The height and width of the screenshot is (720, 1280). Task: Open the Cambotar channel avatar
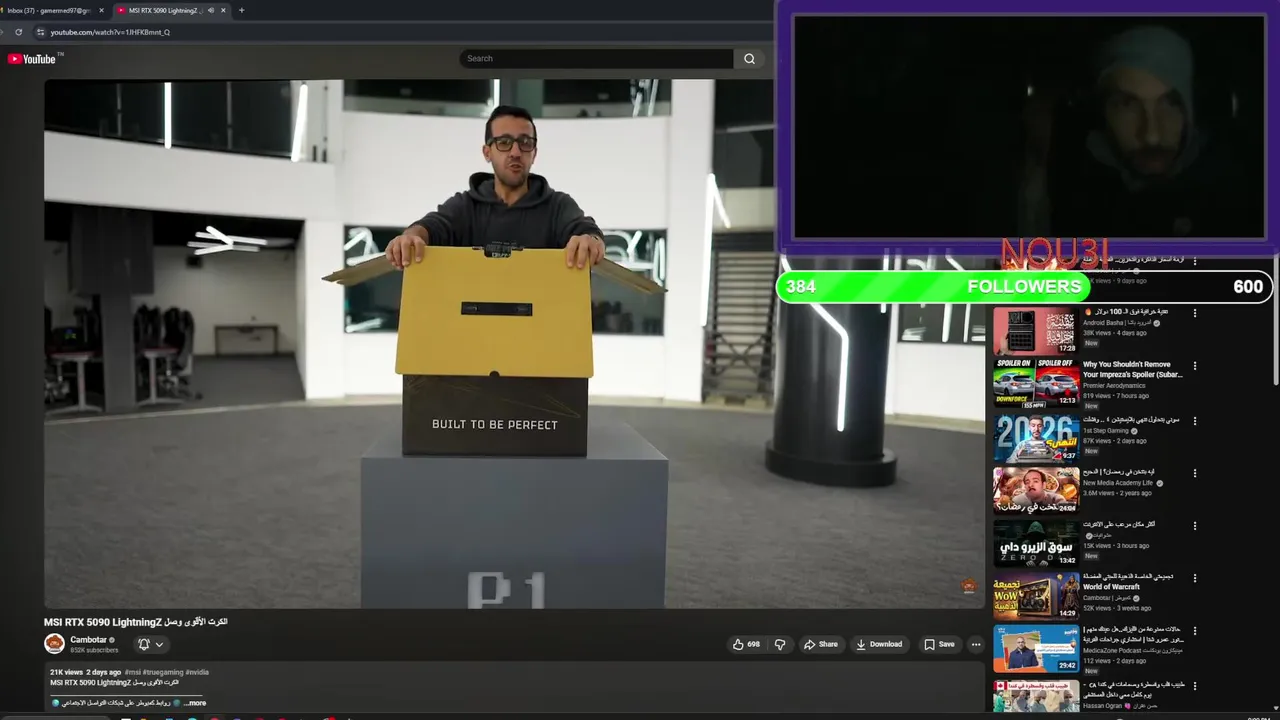[x=54, y=644]
